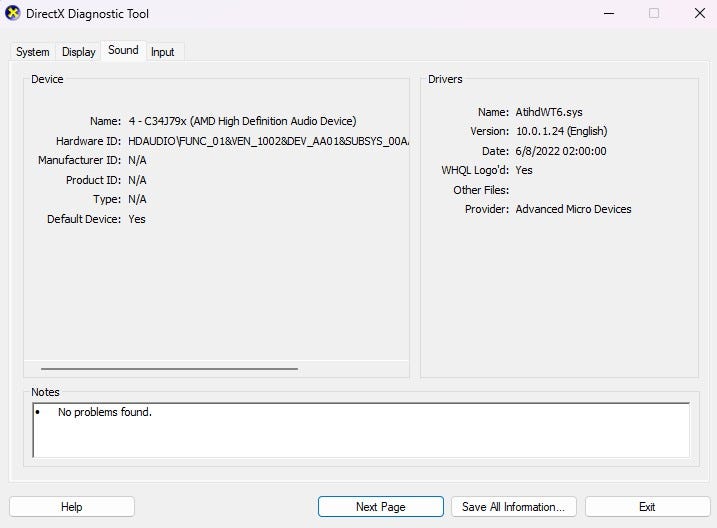Screen dimensions: 717x528
Task: Click the Other Files label
Action: pos(481,190)
